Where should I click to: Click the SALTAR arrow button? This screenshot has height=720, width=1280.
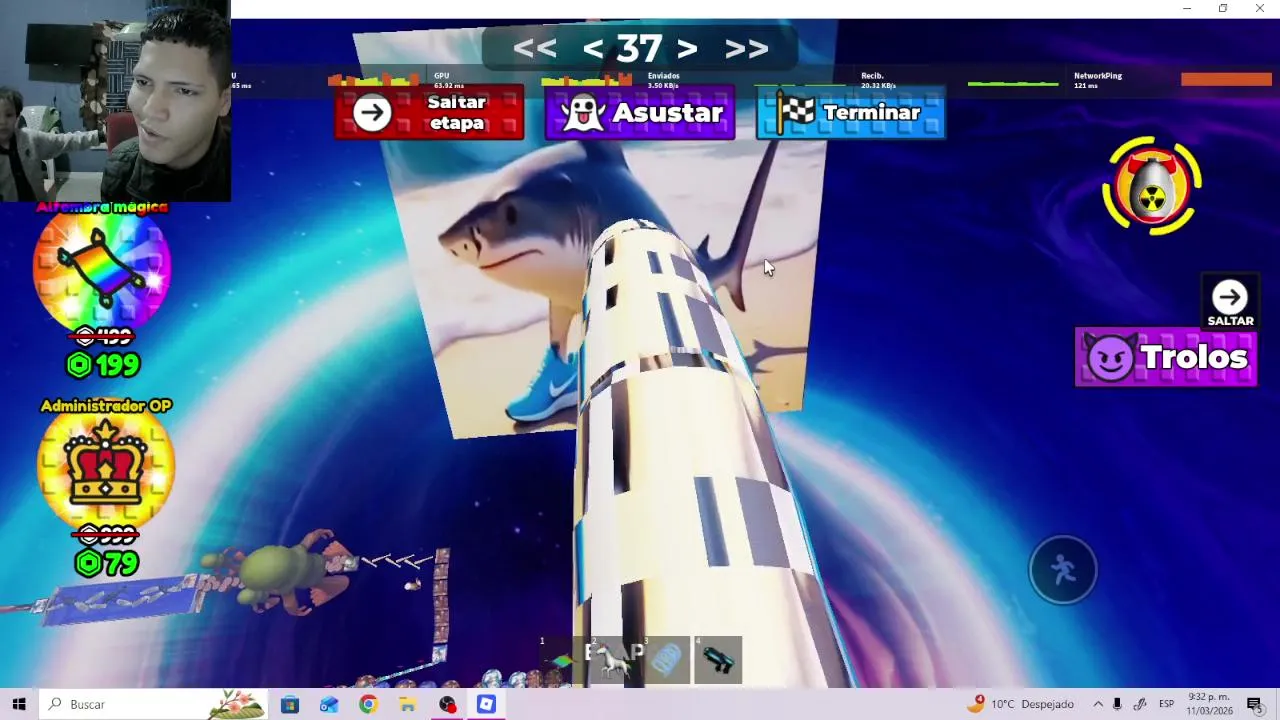(x=1230, y=303)
